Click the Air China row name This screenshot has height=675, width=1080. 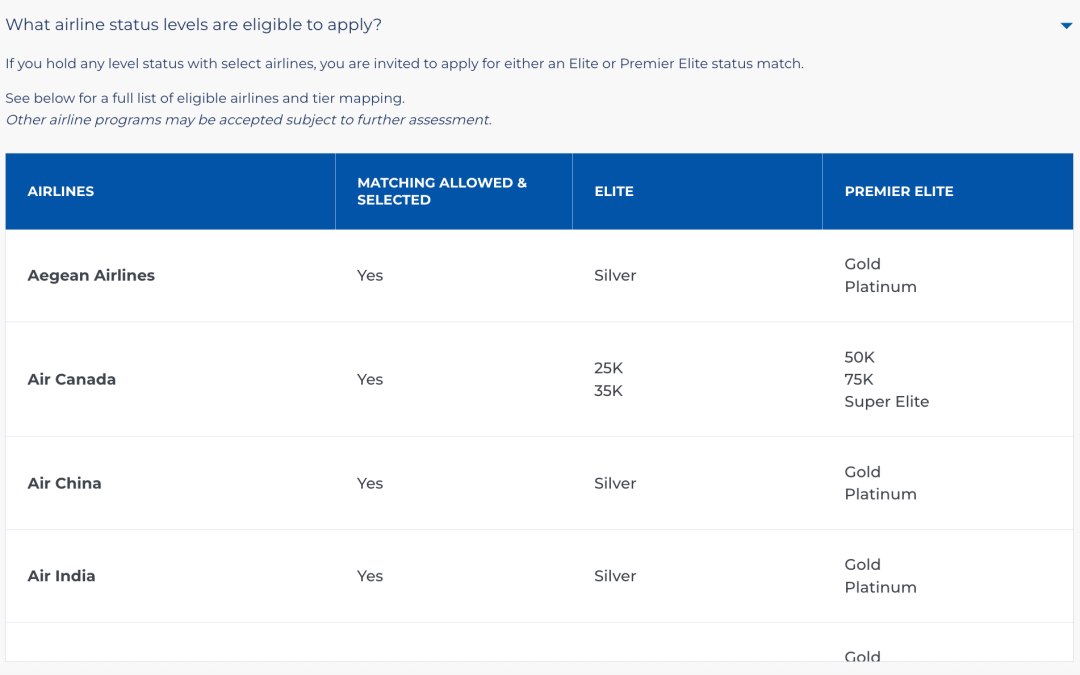(x=64, y=484)
